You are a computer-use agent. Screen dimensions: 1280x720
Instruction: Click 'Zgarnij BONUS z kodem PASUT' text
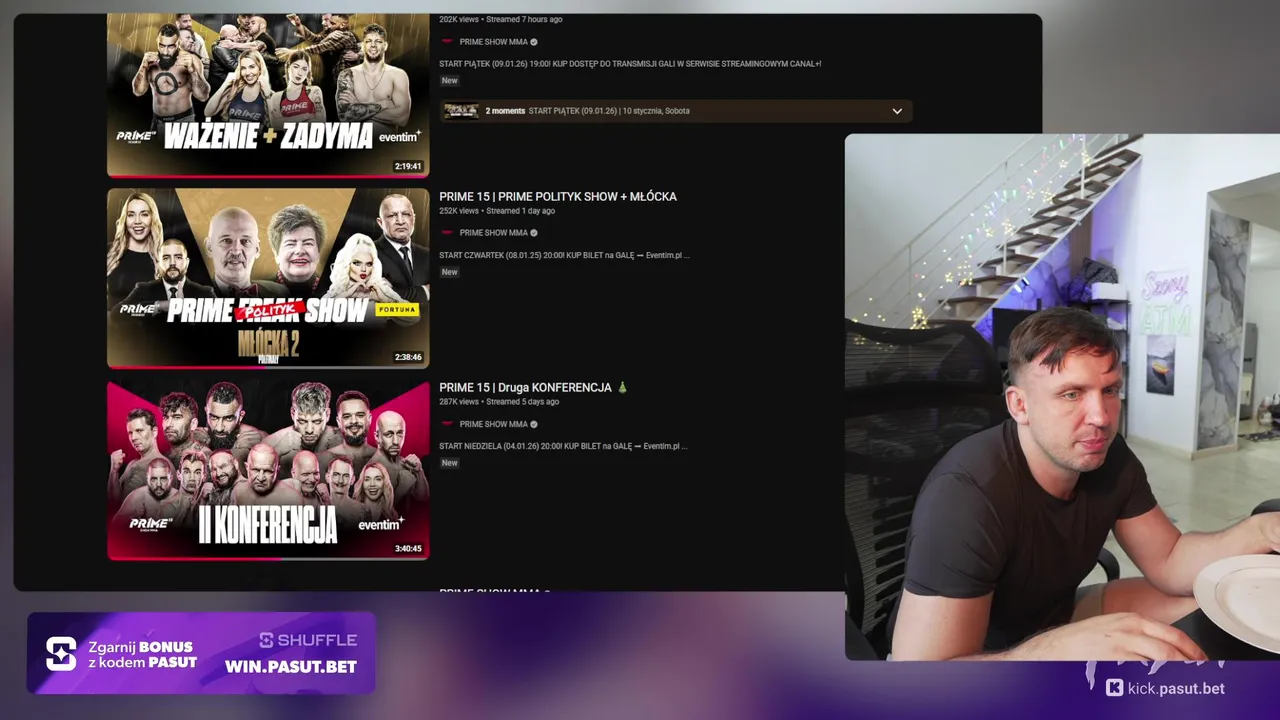pos(142,654)
